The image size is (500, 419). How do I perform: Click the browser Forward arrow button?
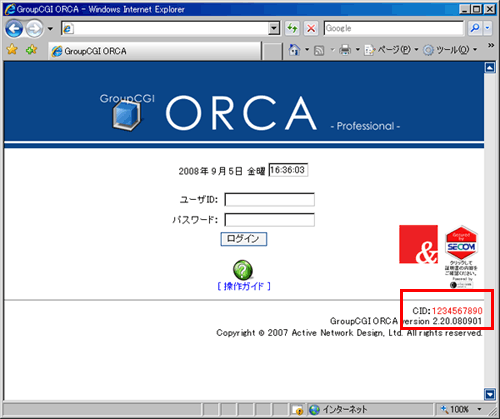(x=35, y=29)
